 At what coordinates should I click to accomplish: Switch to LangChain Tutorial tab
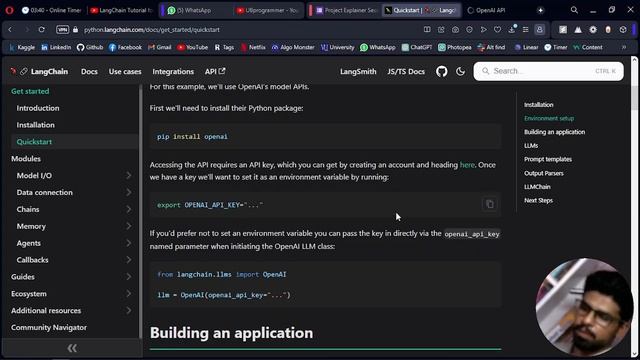(x=122, y=10)
